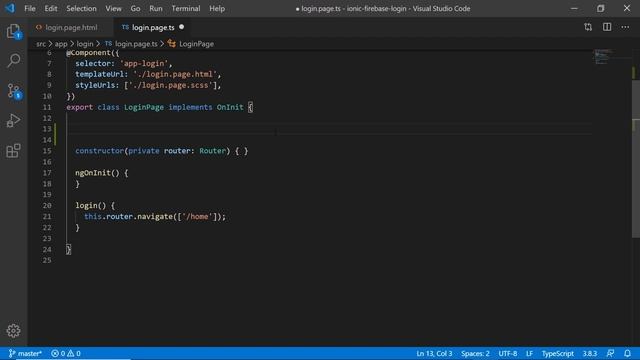Change indentation via Spaces: 2
The width and height of the screenshot is (640, 360).
475,353
